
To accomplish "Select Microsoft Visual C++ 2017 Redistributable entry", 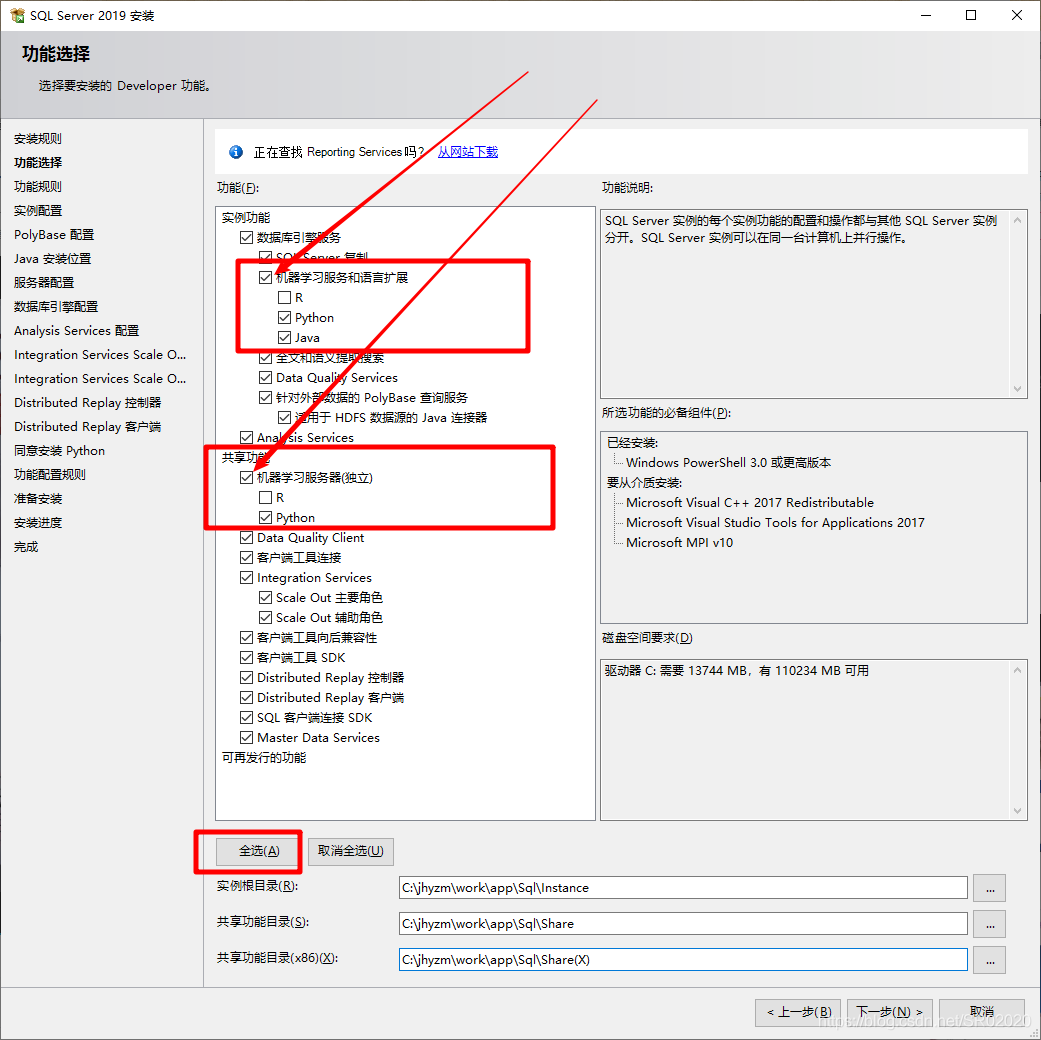I will click(x=750, y=503).
